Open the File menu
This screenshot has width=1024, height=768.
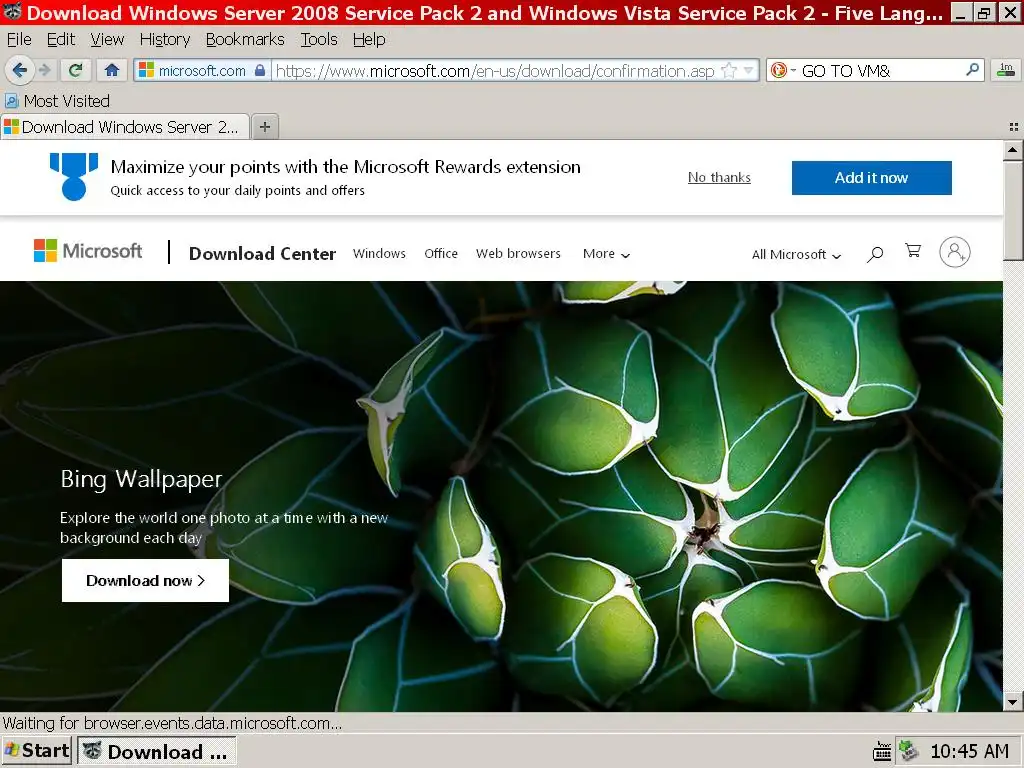tap(19, 40)
